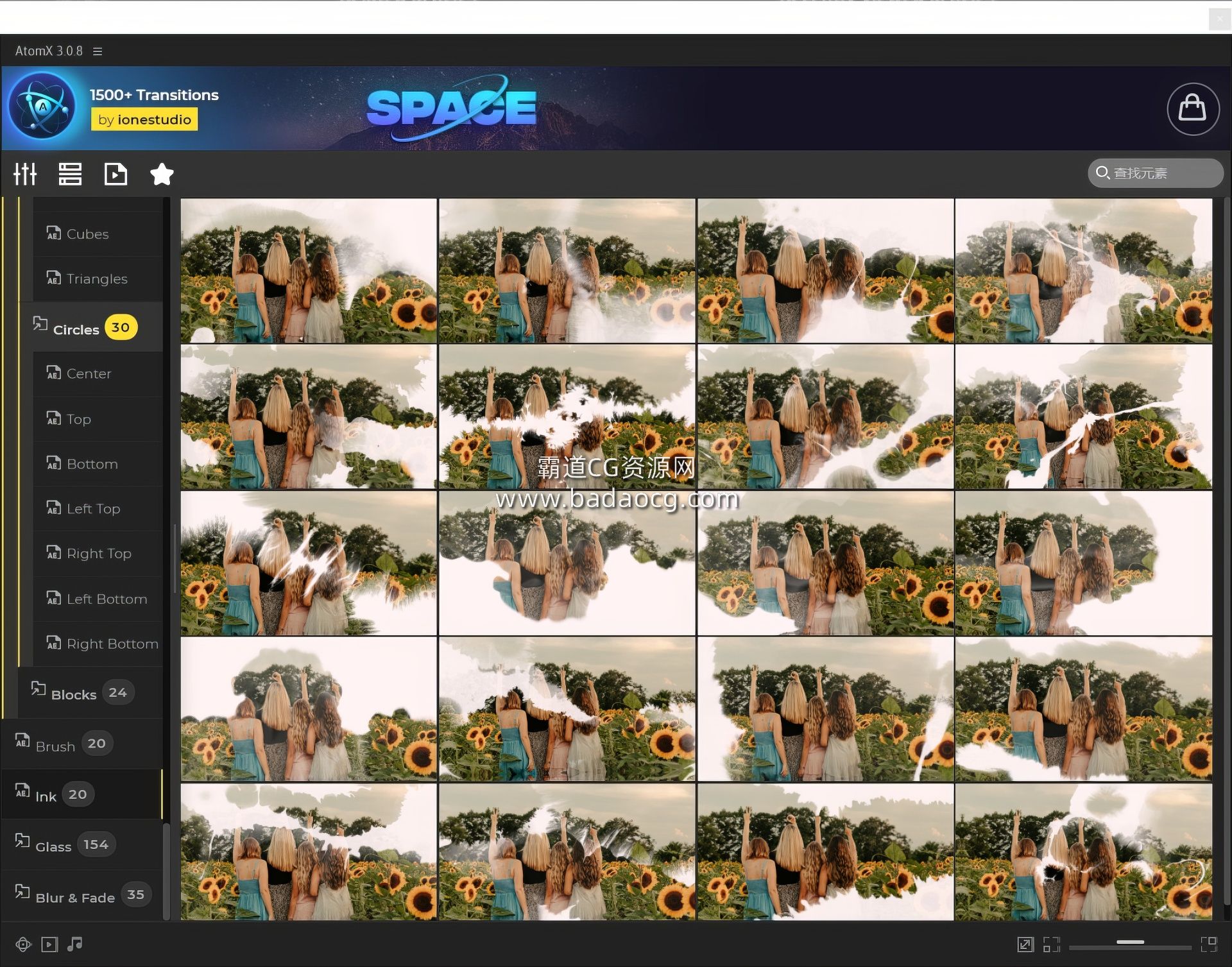This screenshot has height=967, width=1232.
Task: Click the 24 count badge on Blocks
Action: click(117, 692)
